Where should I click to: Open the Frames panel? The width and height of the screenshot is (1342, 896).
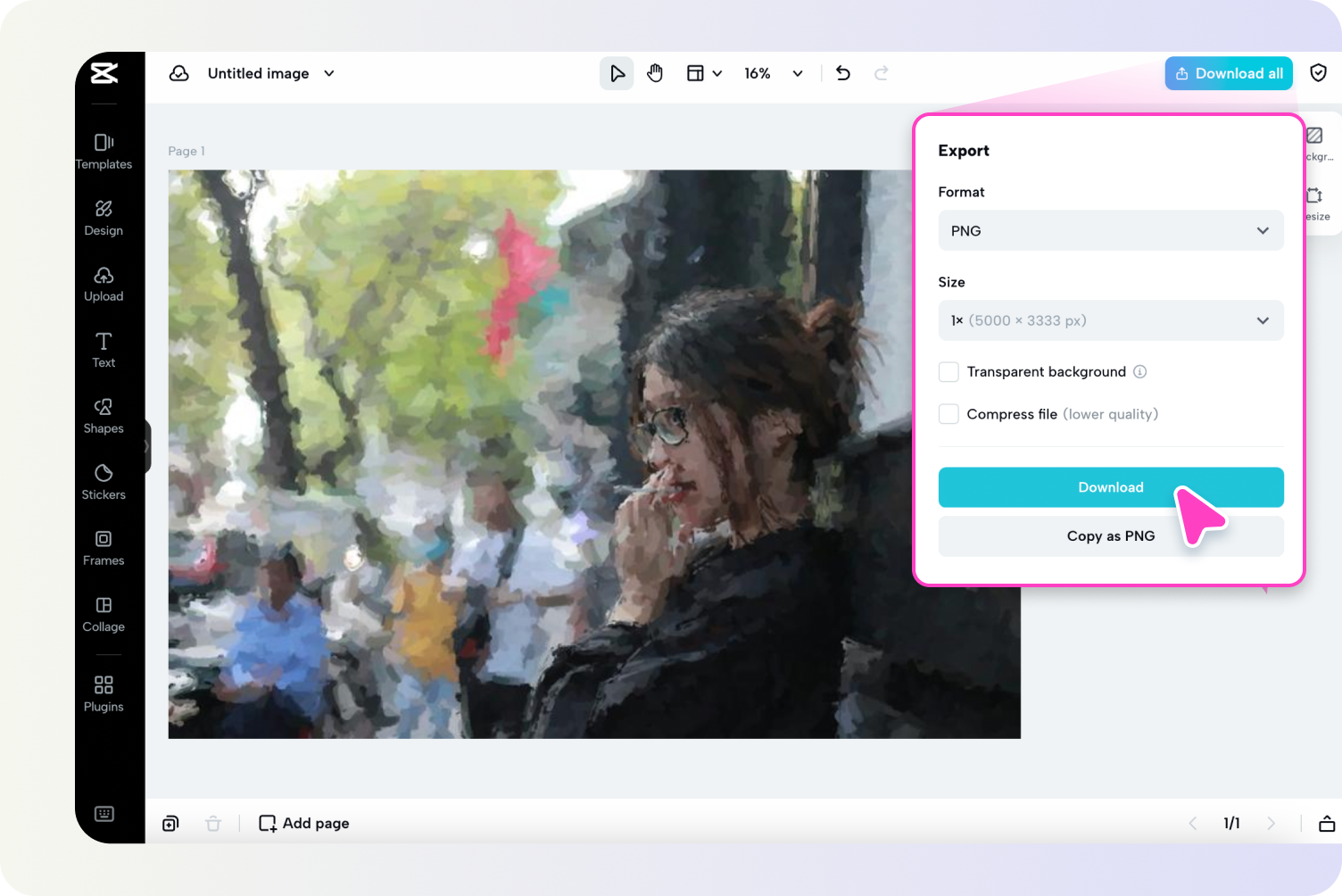[104, 548]
